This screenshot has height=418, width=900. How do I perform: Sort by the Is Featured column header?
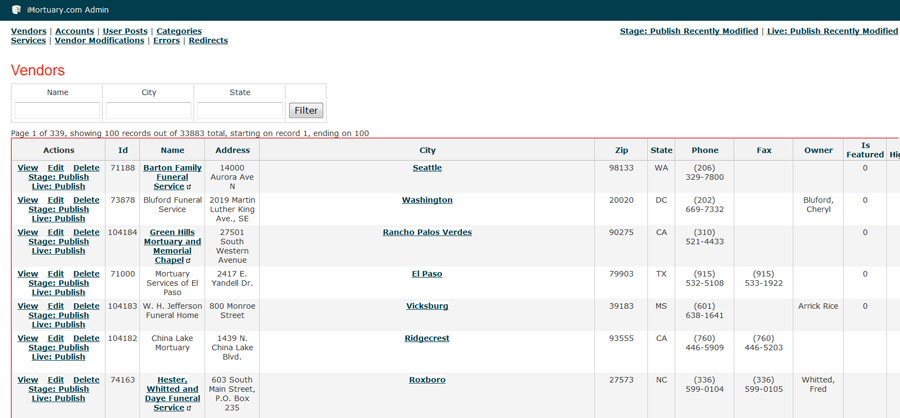865,150
